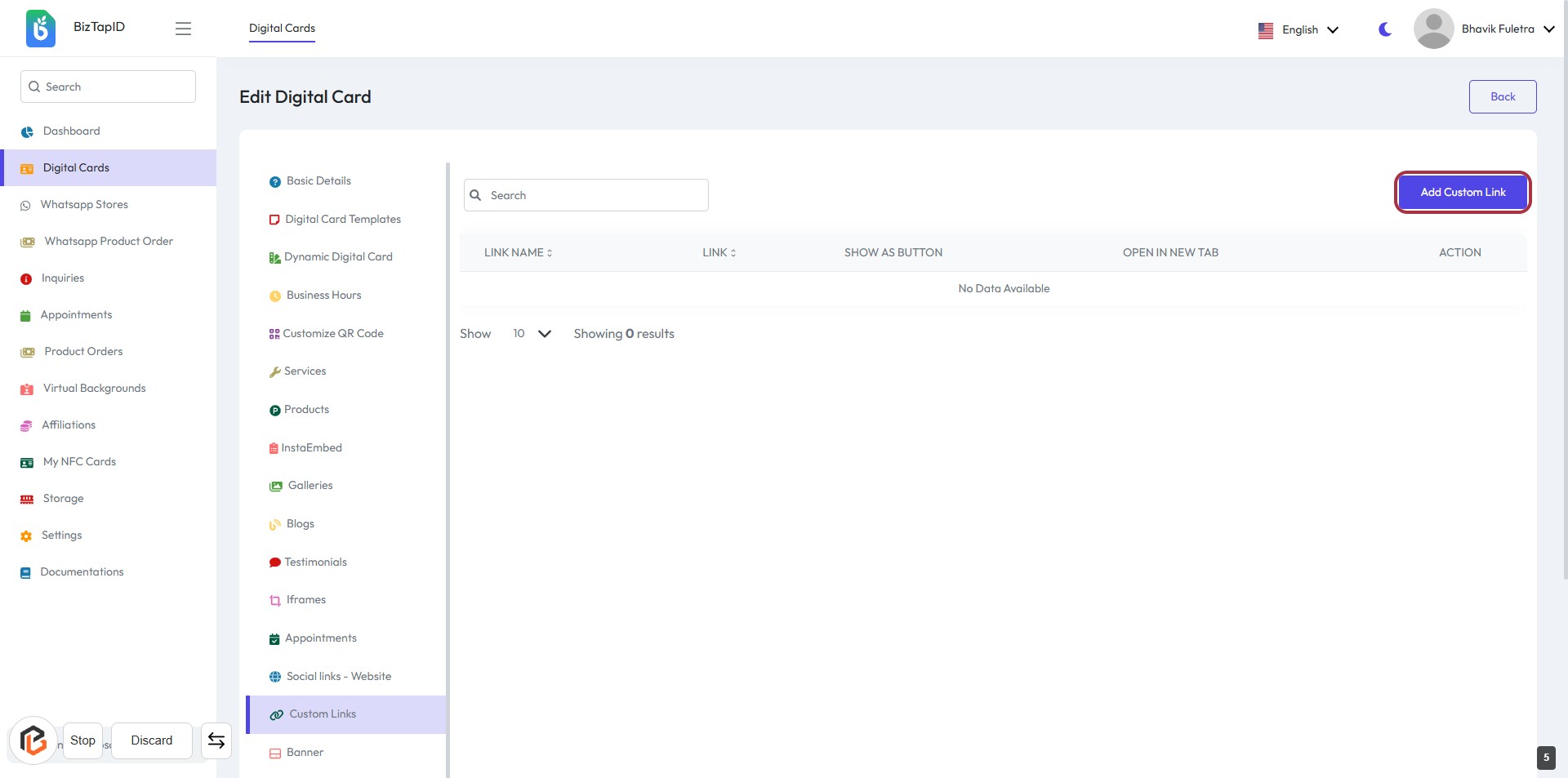
Task: Select Customize QR Code section
Action: coord(332,334)
